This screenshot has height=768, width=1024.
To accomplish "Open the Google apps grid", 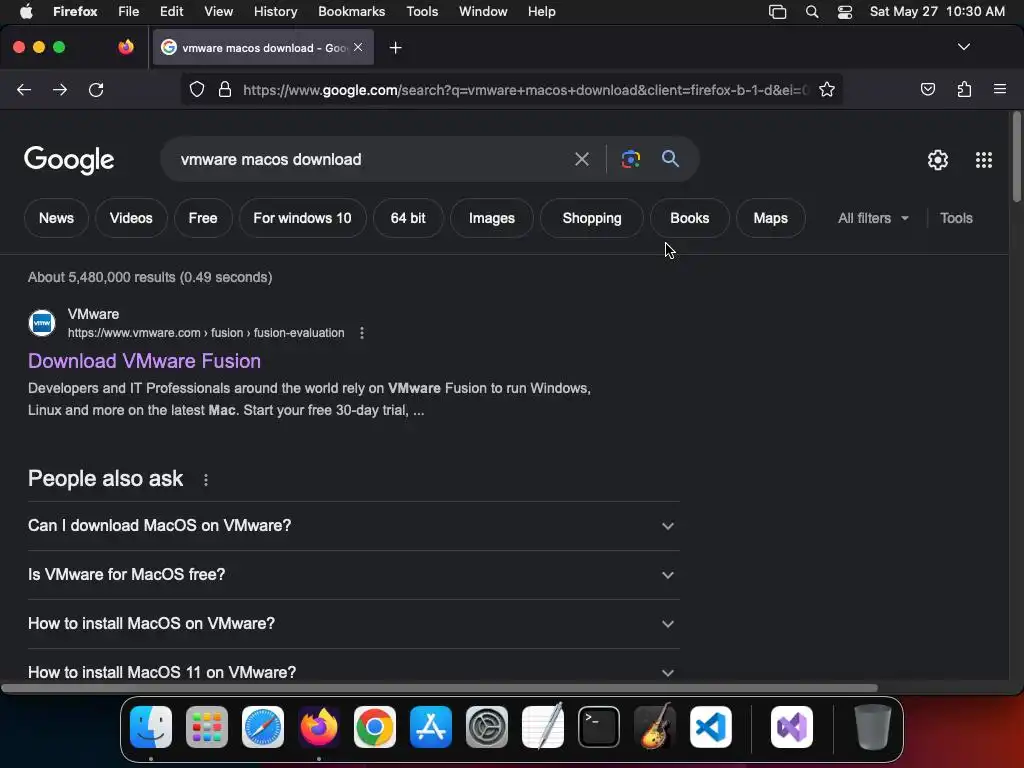I will [x=984, y=160].
